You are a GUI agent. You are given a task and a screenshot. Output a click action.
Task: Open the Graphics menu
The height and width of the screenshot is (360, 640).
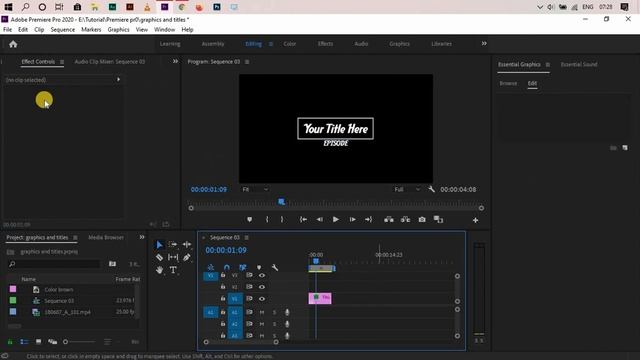point(118,29)
